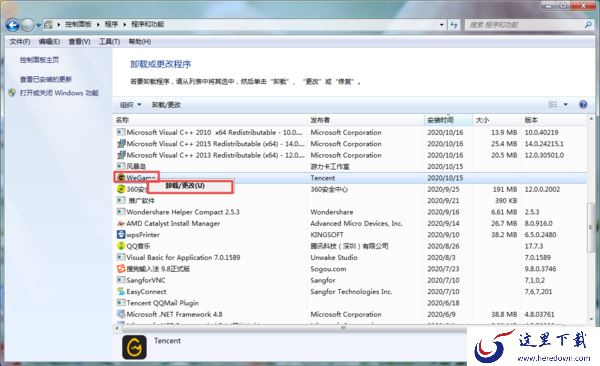Click the 推广软件 program icon
The height and width of the screenshot is (366, 600).
point(121,200)
